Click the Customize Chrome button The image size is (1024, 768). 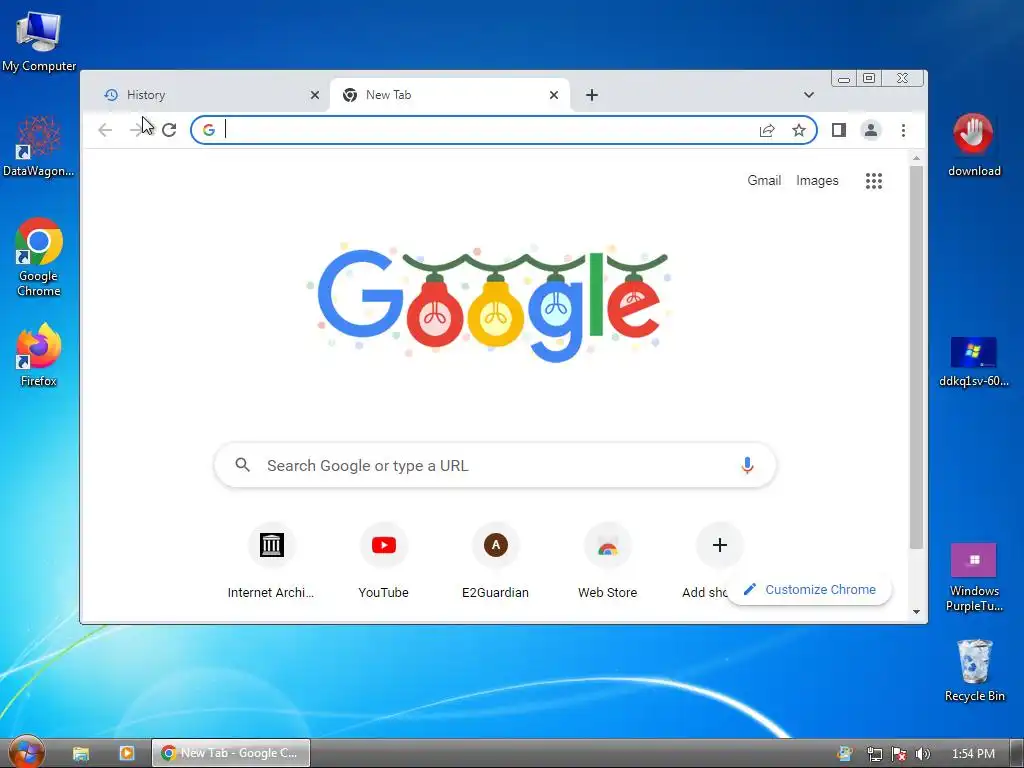(x=810, y=590)
